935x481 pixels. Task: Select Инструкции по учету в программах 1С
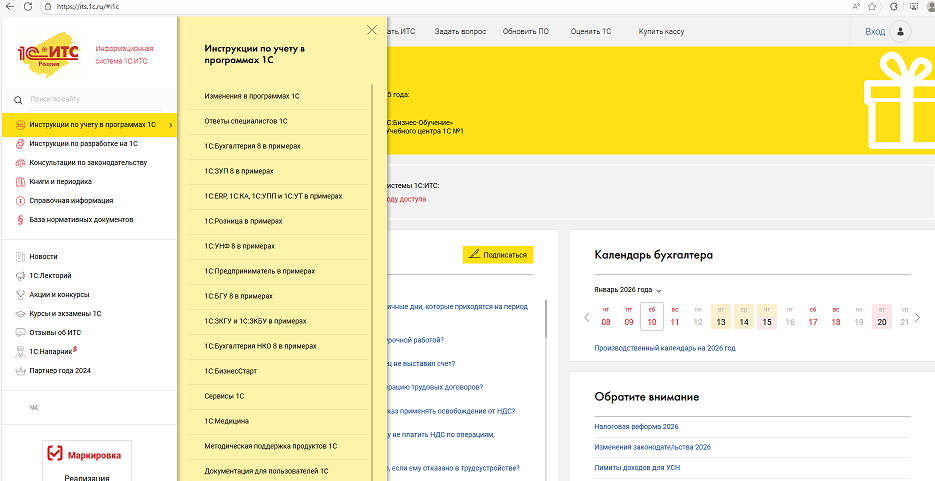click(92, 125)
